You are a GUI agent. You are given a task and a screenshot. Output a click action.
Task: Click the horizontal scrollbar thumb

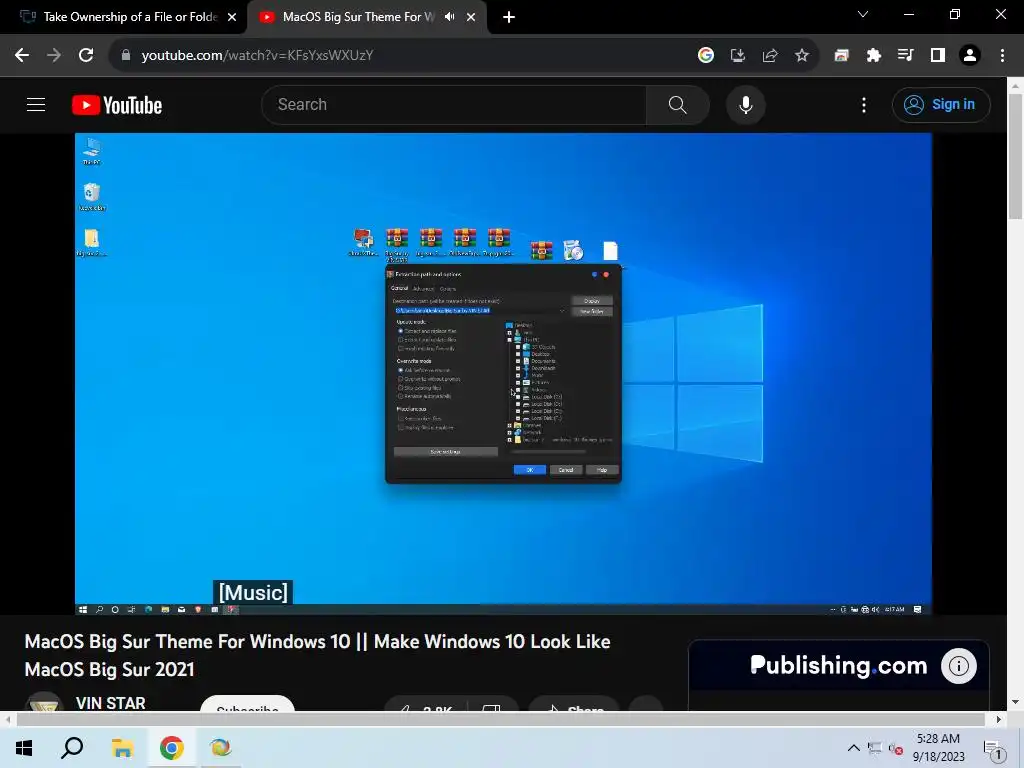click(x=500, y=719)
